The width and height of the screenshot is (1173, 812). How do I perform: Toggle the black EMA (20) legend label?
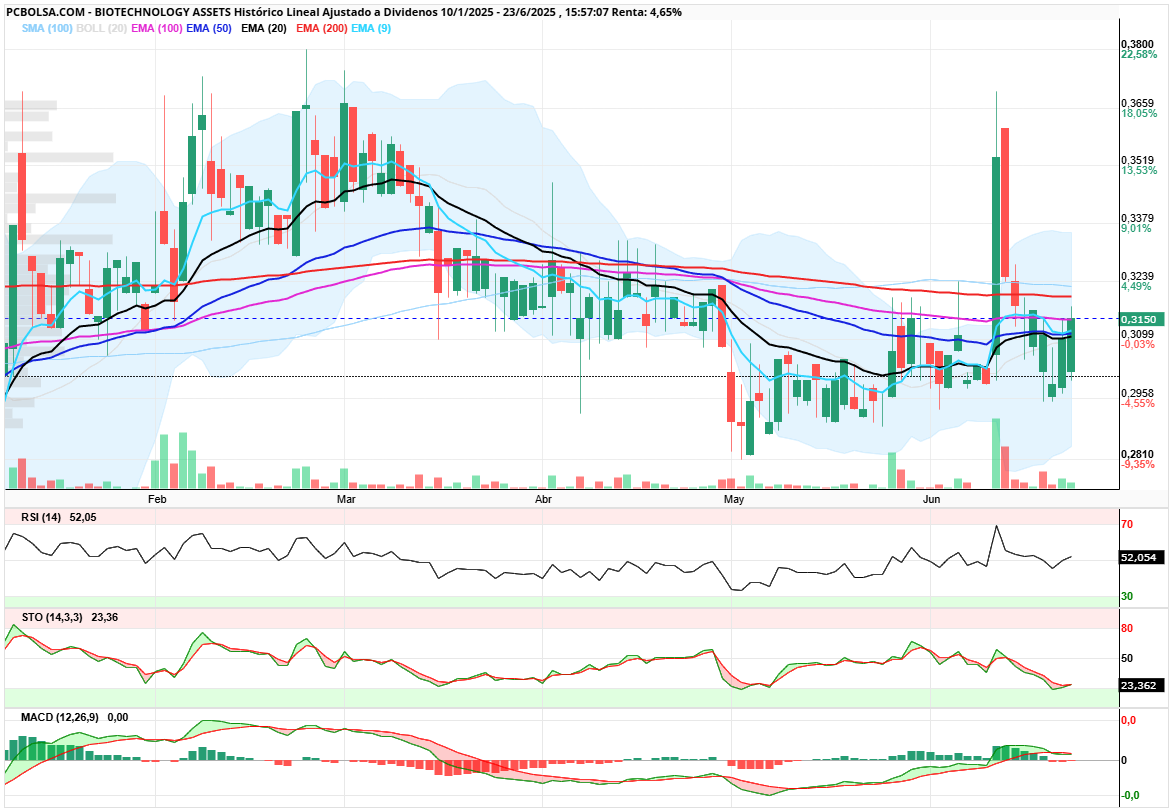[x=263, y=28]
